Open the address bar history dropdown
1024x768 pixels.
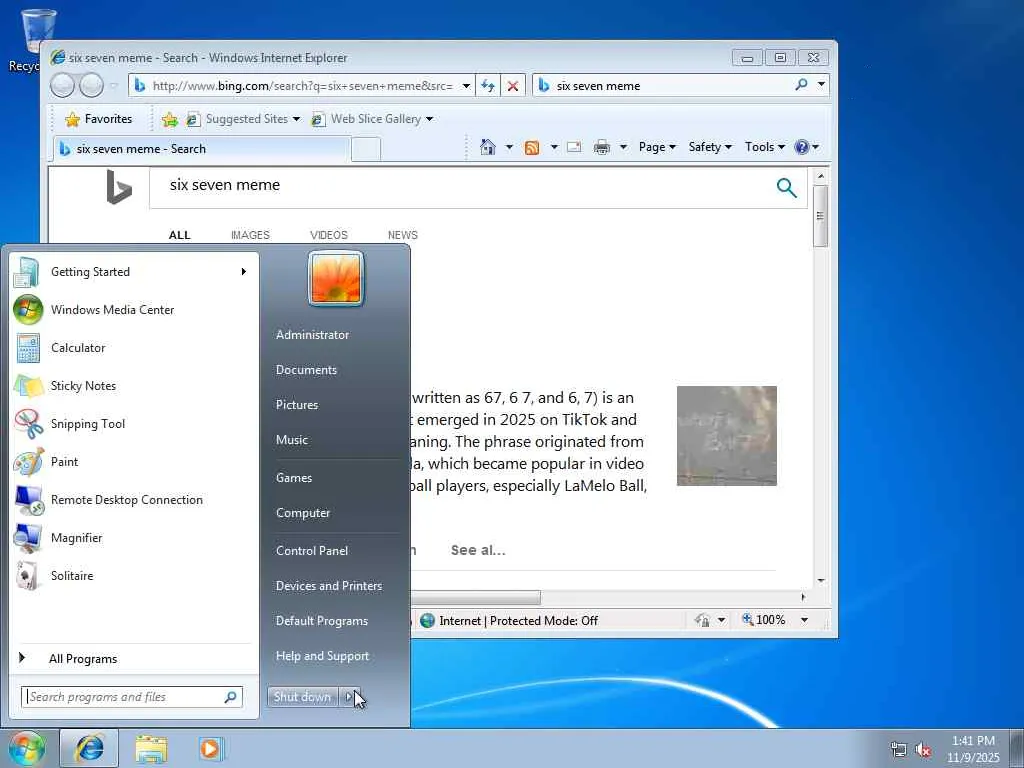(x=466, y=86)
